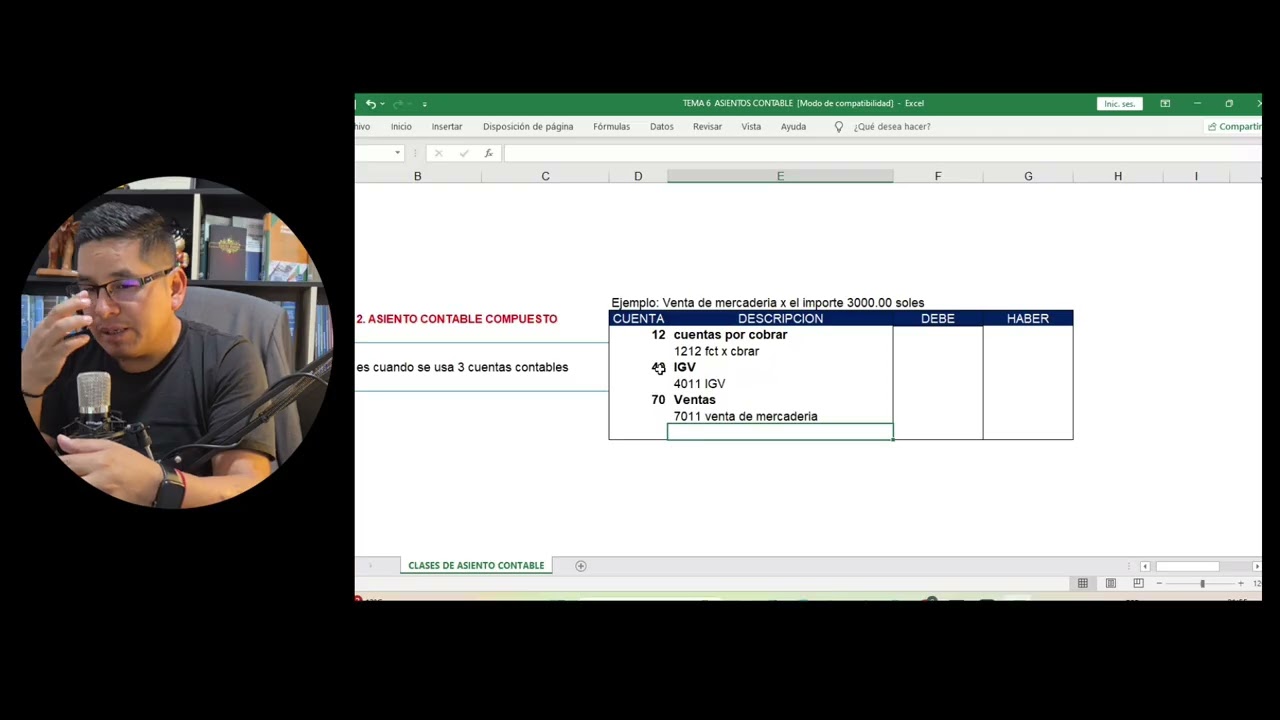Click the DESCRIPCION header cell

click(x=780, y=318)
